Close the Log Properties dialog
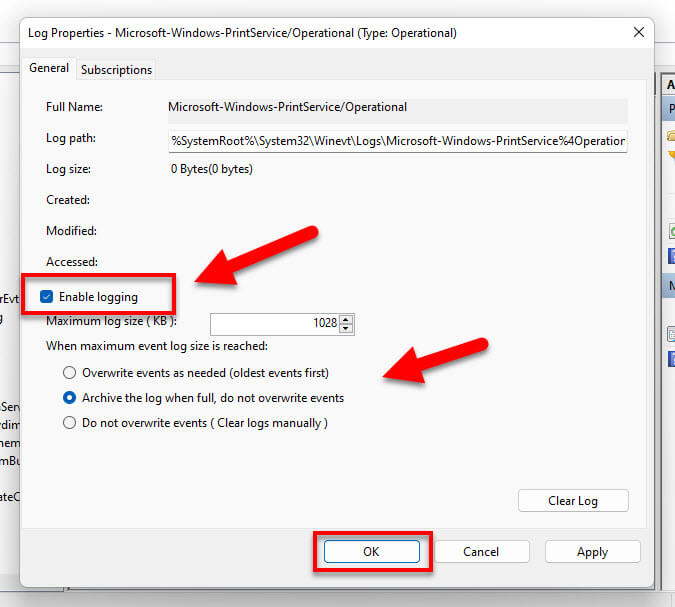This screenshot has height=607, width=675. pos(639,32)
